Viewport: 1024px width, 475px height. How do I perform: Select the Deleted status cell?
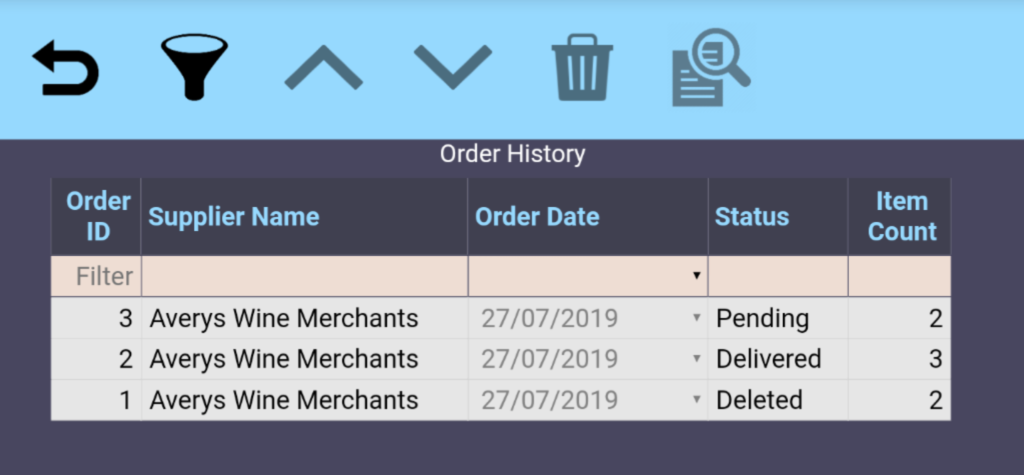tap(760, 400)
